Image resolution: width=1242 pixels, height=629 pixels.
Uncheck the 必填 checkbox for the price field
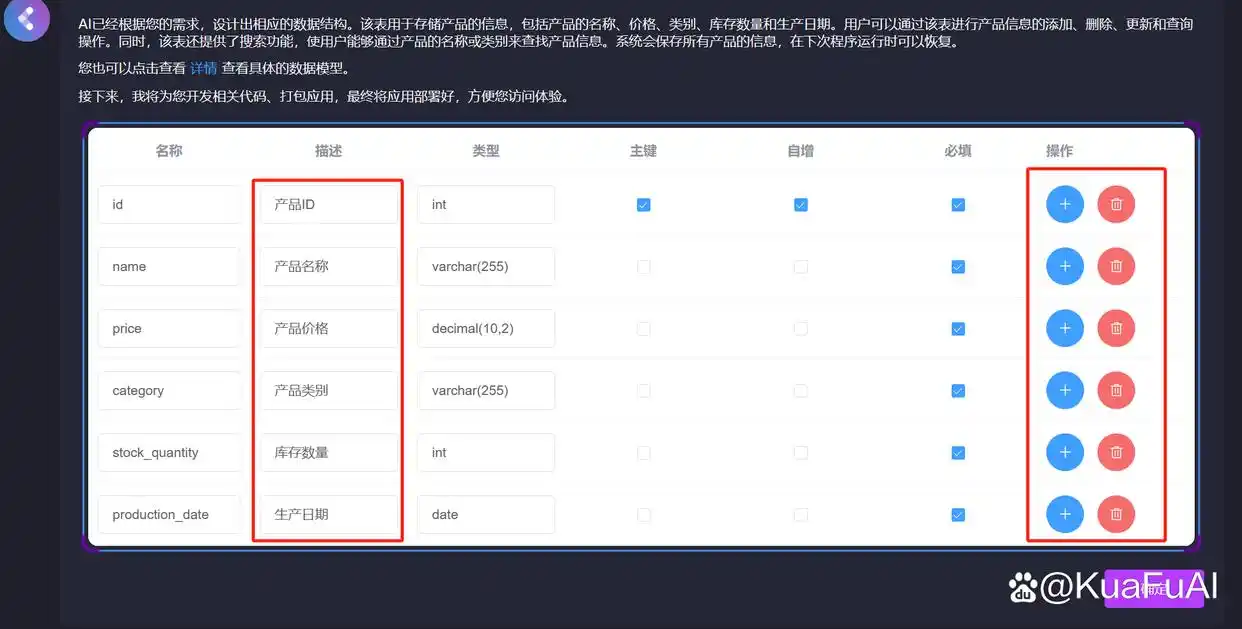pos(958,328)
